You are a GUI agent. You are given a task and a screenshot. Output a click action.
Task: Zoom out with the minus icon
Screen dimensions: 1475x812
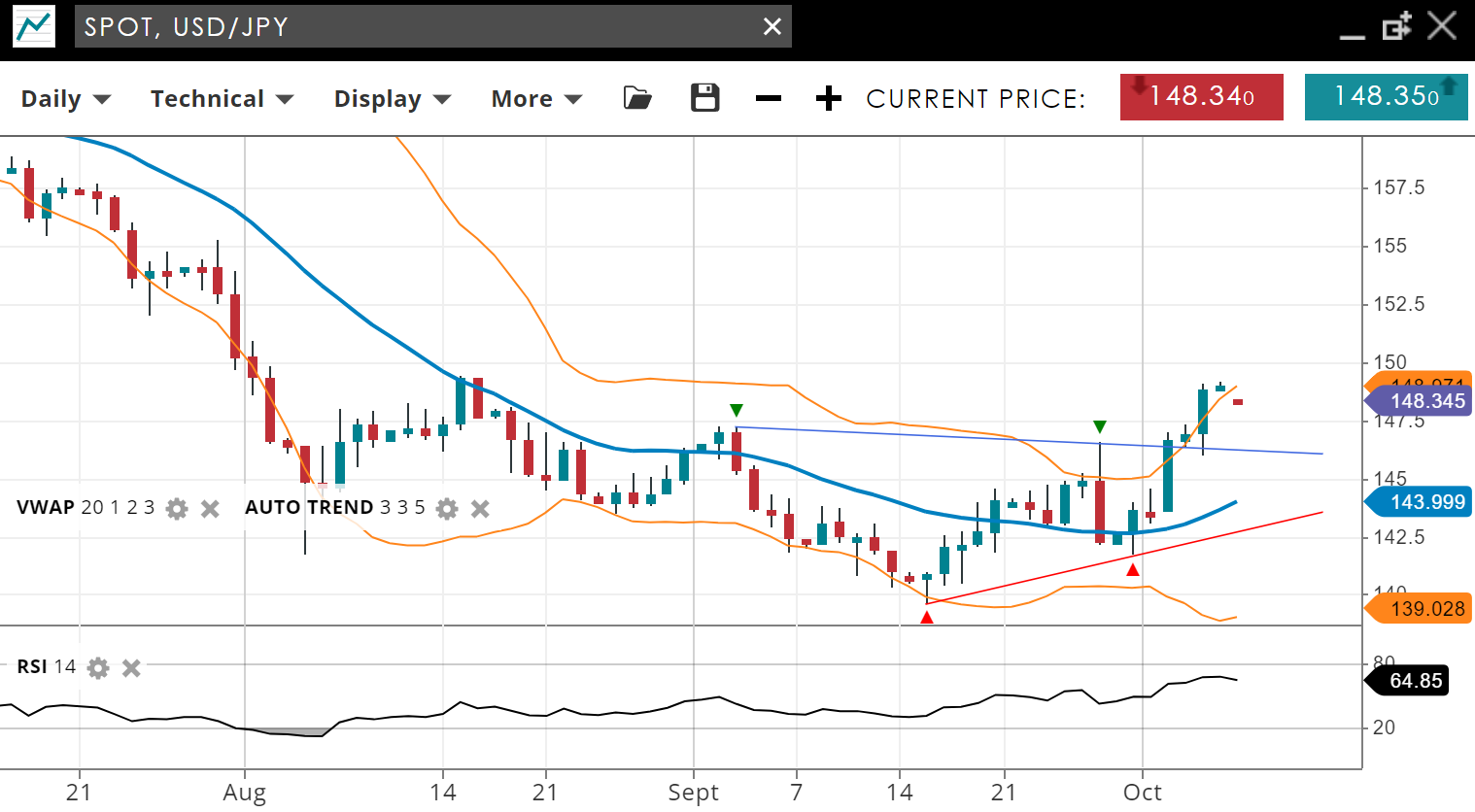pos(769,98)
